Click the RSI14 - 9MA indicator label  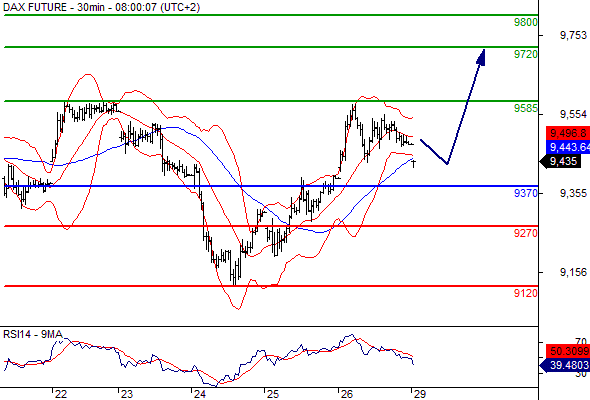point(33,334)
